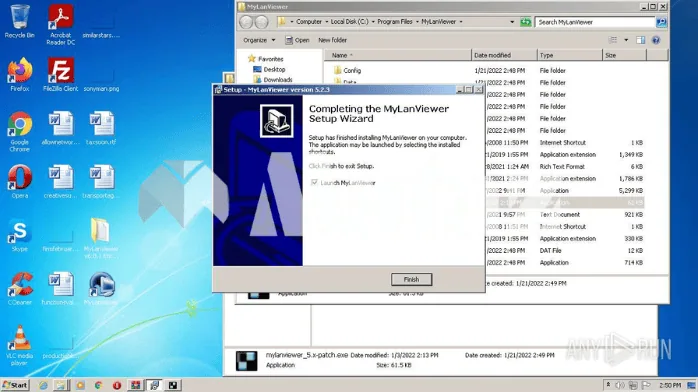Refresh the MyLanViewer folder address bar
This screenshot has height=392, width=698.
(x=526, y=22)
